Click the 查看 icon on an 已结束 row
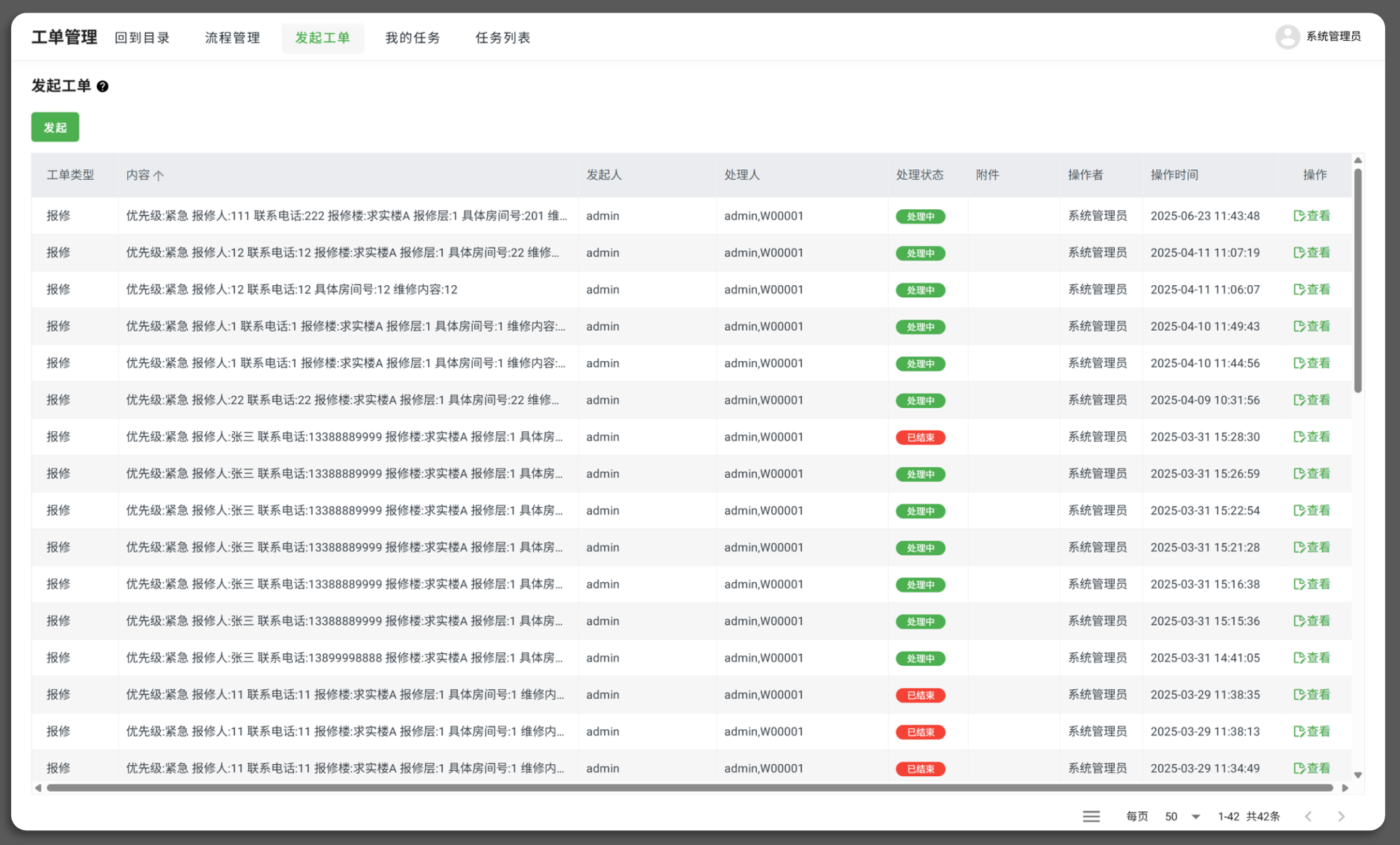This screenshot has height=845, width=1400. coord(1312,436)
